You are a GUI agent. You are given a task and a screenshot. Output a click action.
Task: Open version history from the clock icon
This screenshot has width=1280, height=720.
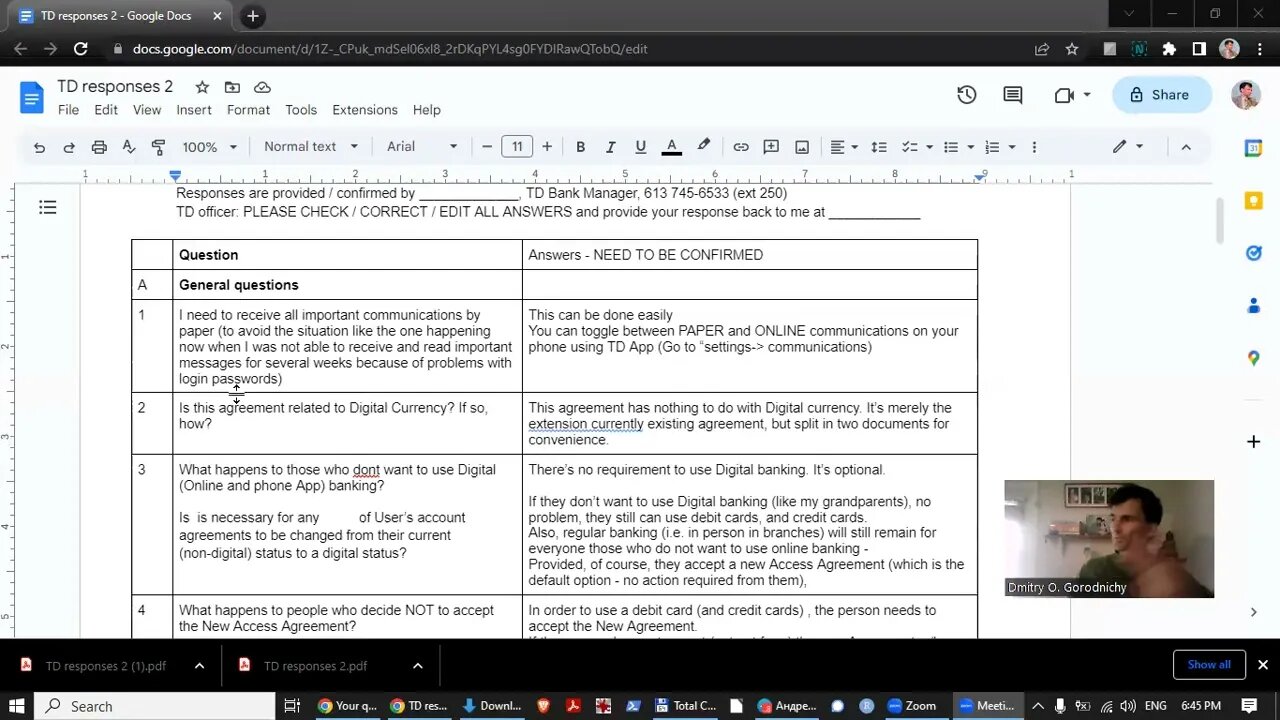(x=967, y=95)
